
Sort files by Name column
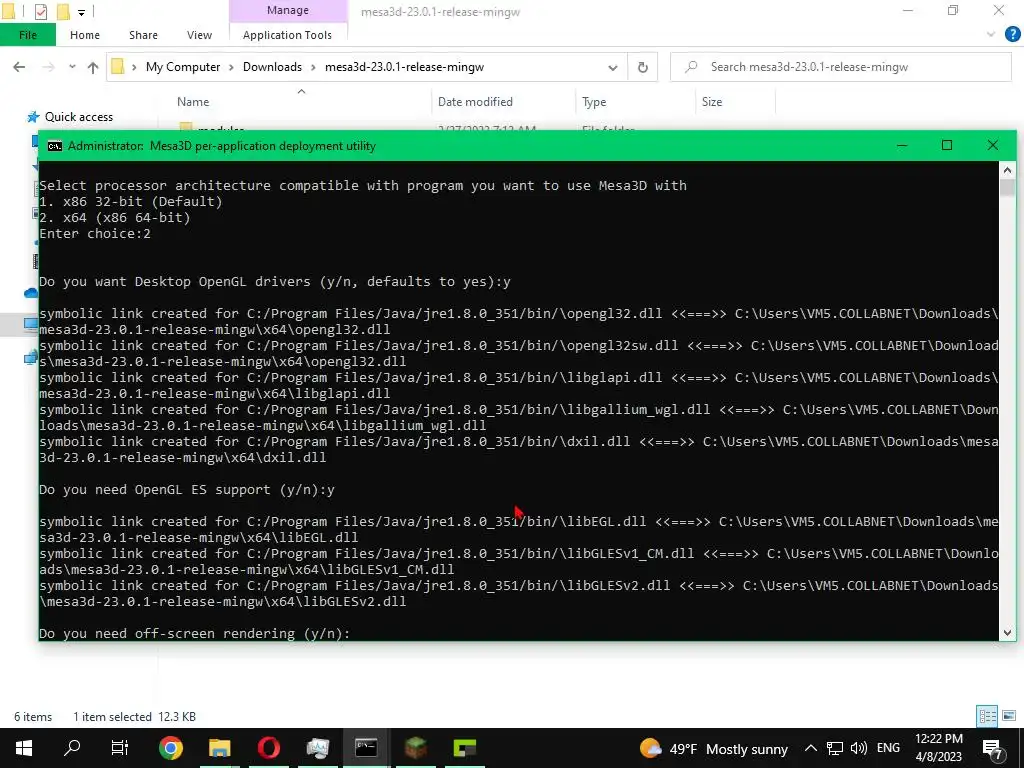193,102
